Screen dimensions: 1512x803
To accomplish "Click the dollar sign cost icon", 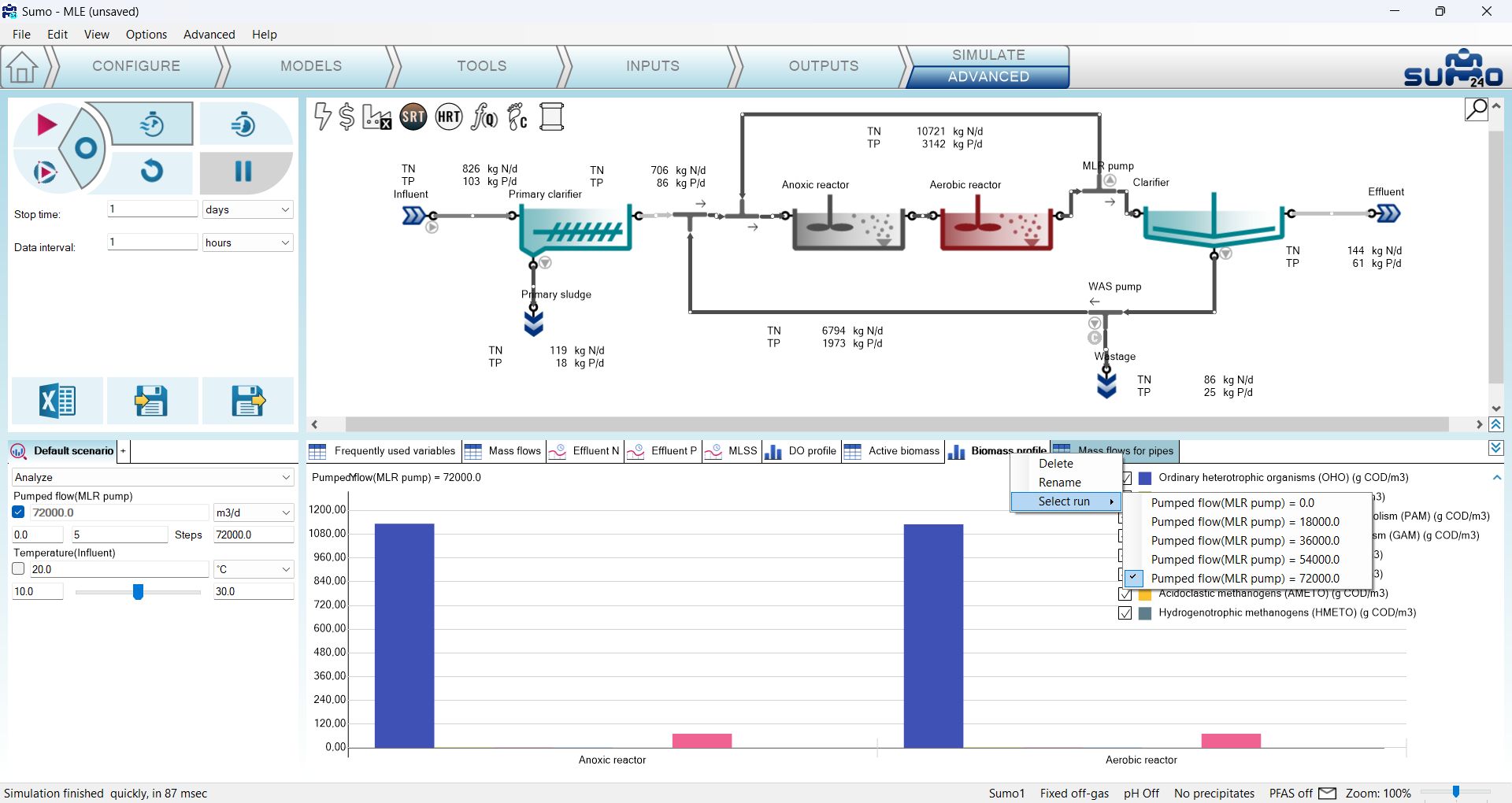I will coord(346,117).
